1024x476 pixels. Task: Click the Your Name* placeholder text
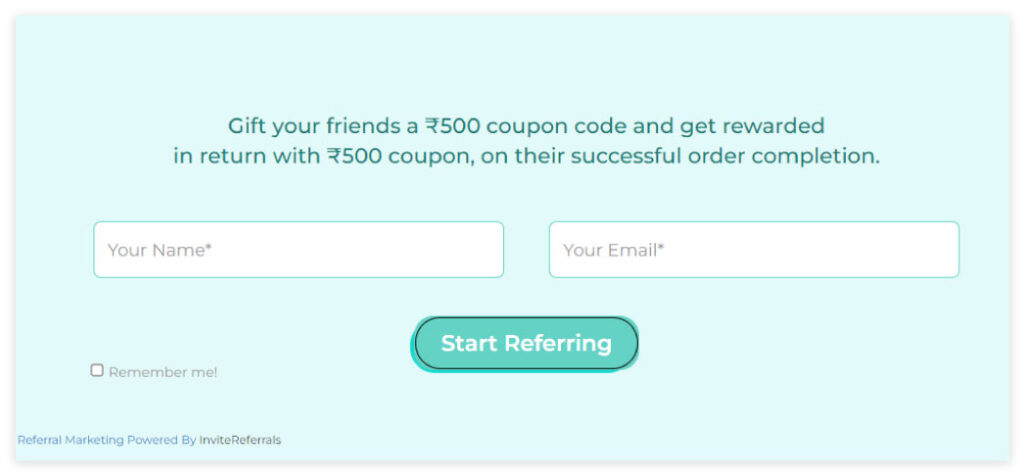coord(160,250)
